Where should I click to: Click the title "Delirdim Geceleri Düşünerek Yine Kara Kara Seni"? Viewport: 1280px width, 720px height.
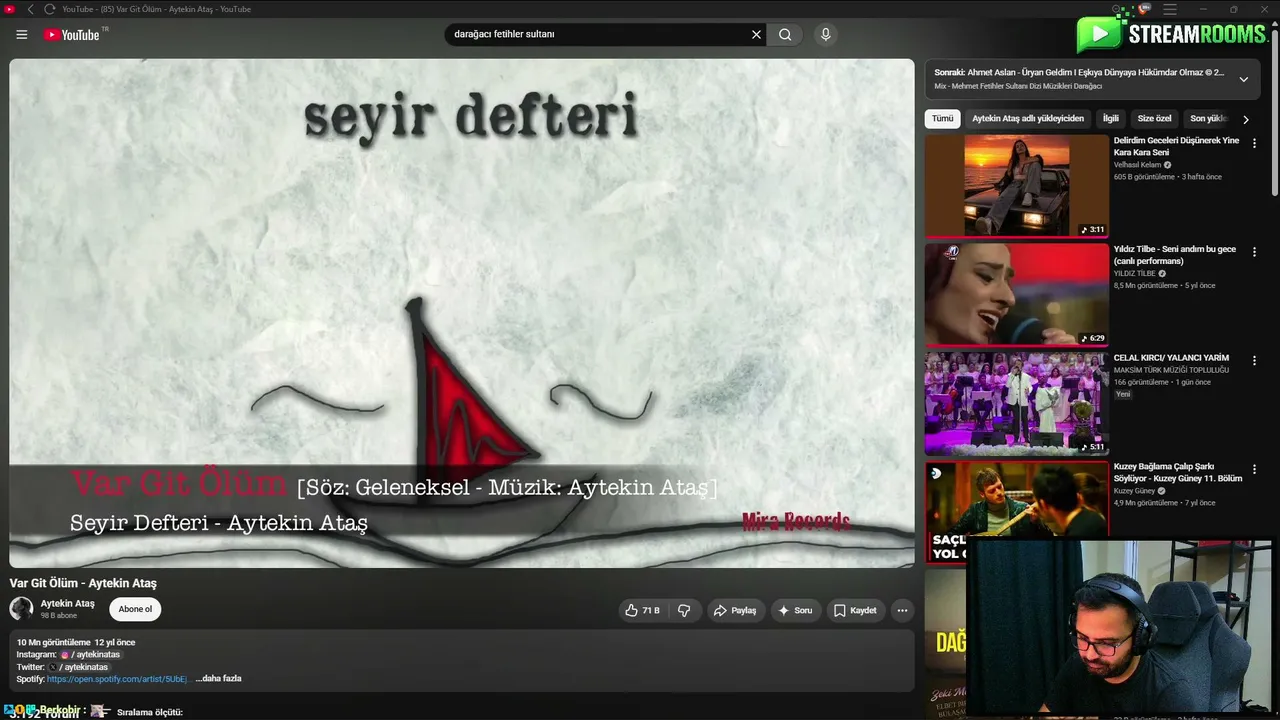(1176, 146)
